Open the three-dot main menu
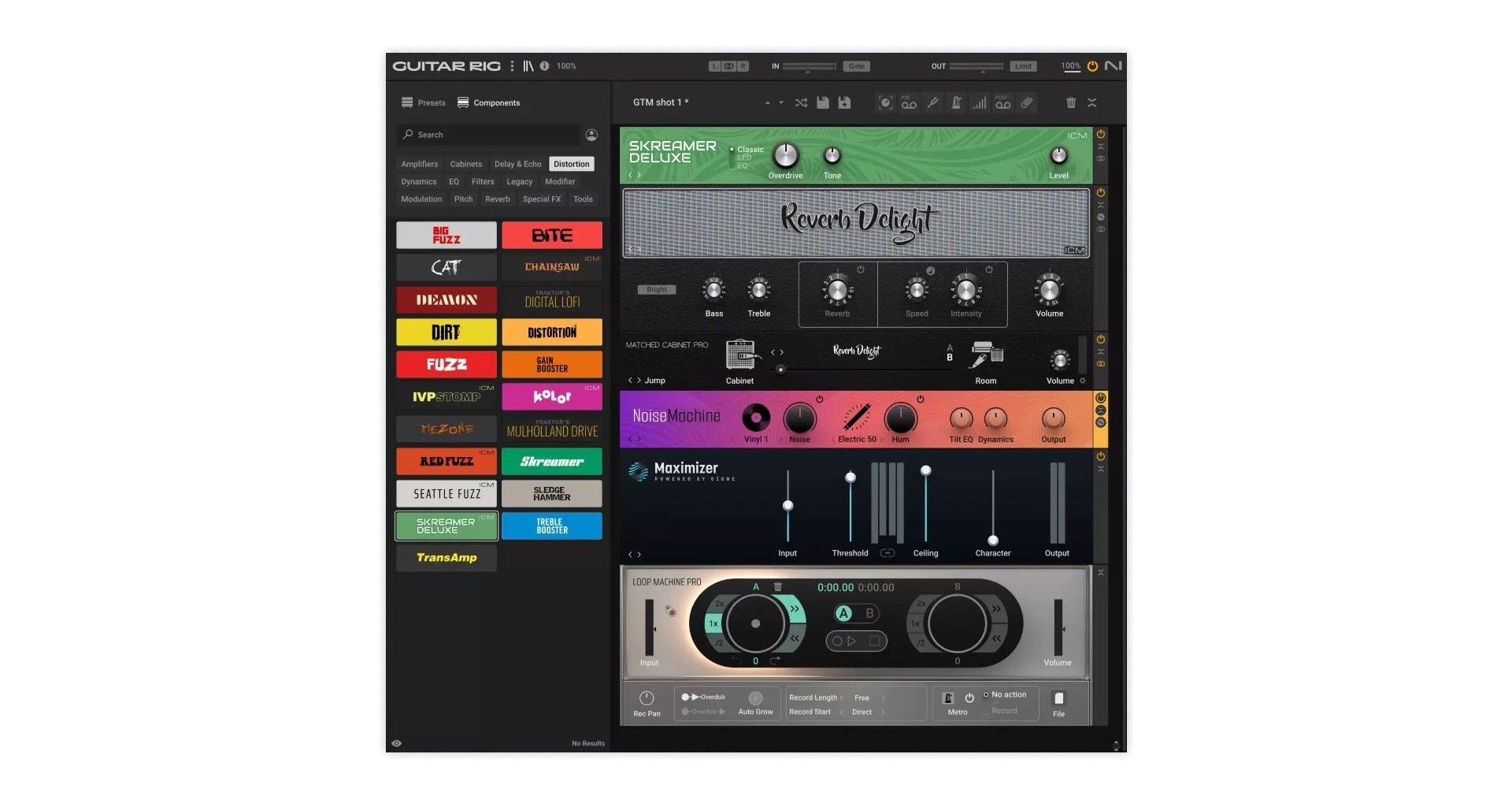 (x=512, y=66)
